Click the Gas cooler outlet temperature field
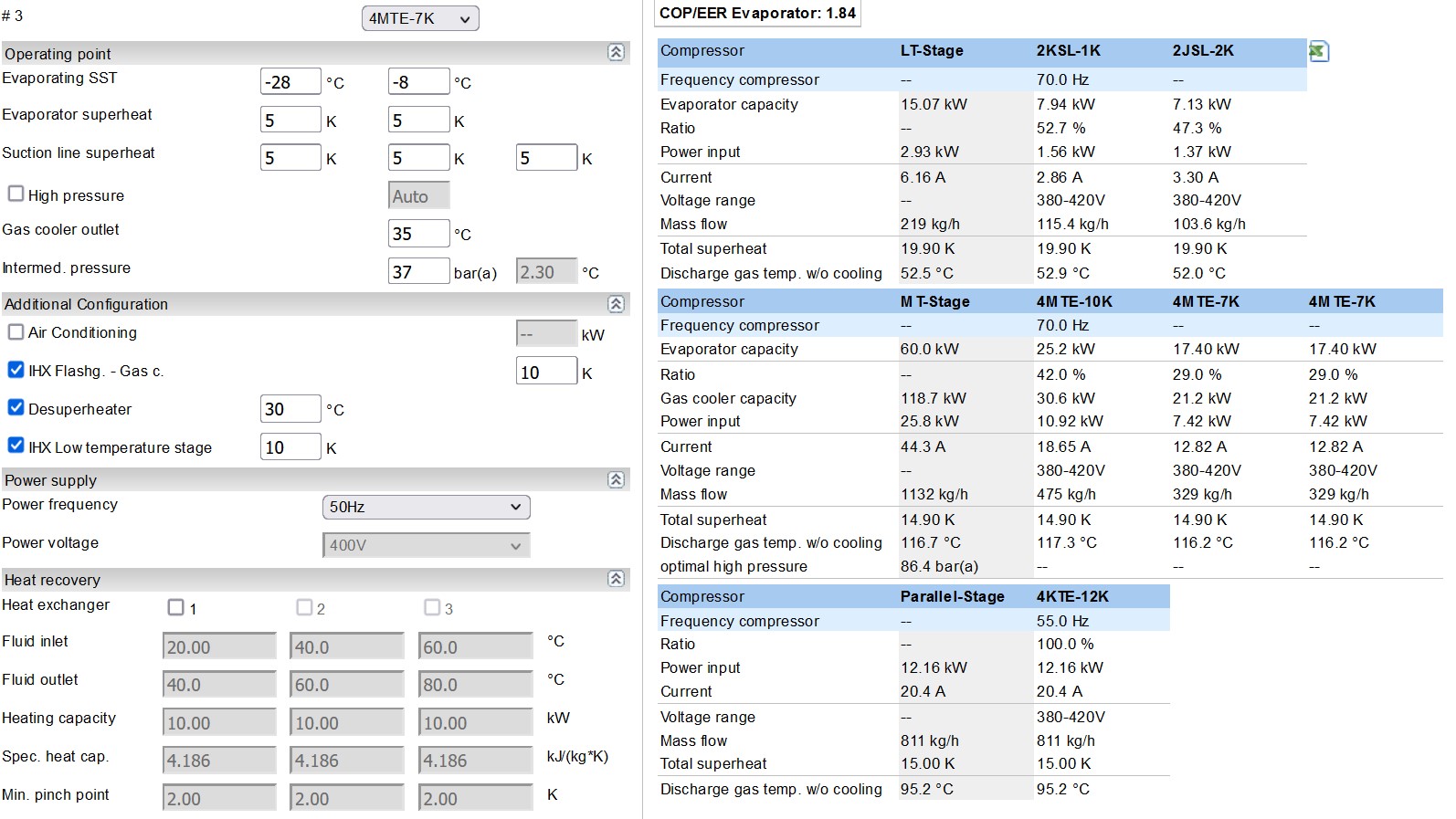 (x=418, y=234)
